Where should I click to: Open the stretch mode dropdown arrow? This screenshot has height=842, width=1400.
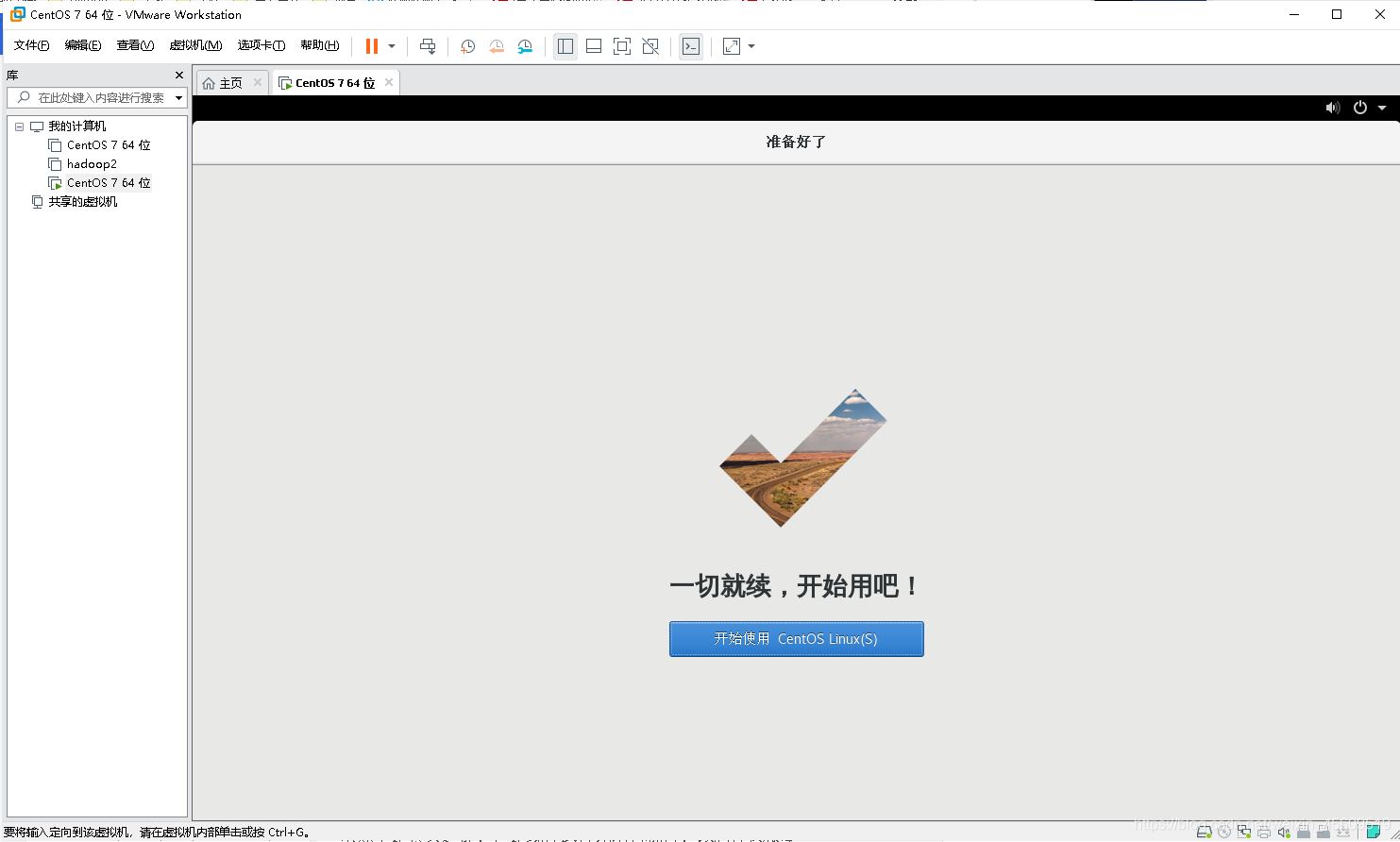(751, 46)
